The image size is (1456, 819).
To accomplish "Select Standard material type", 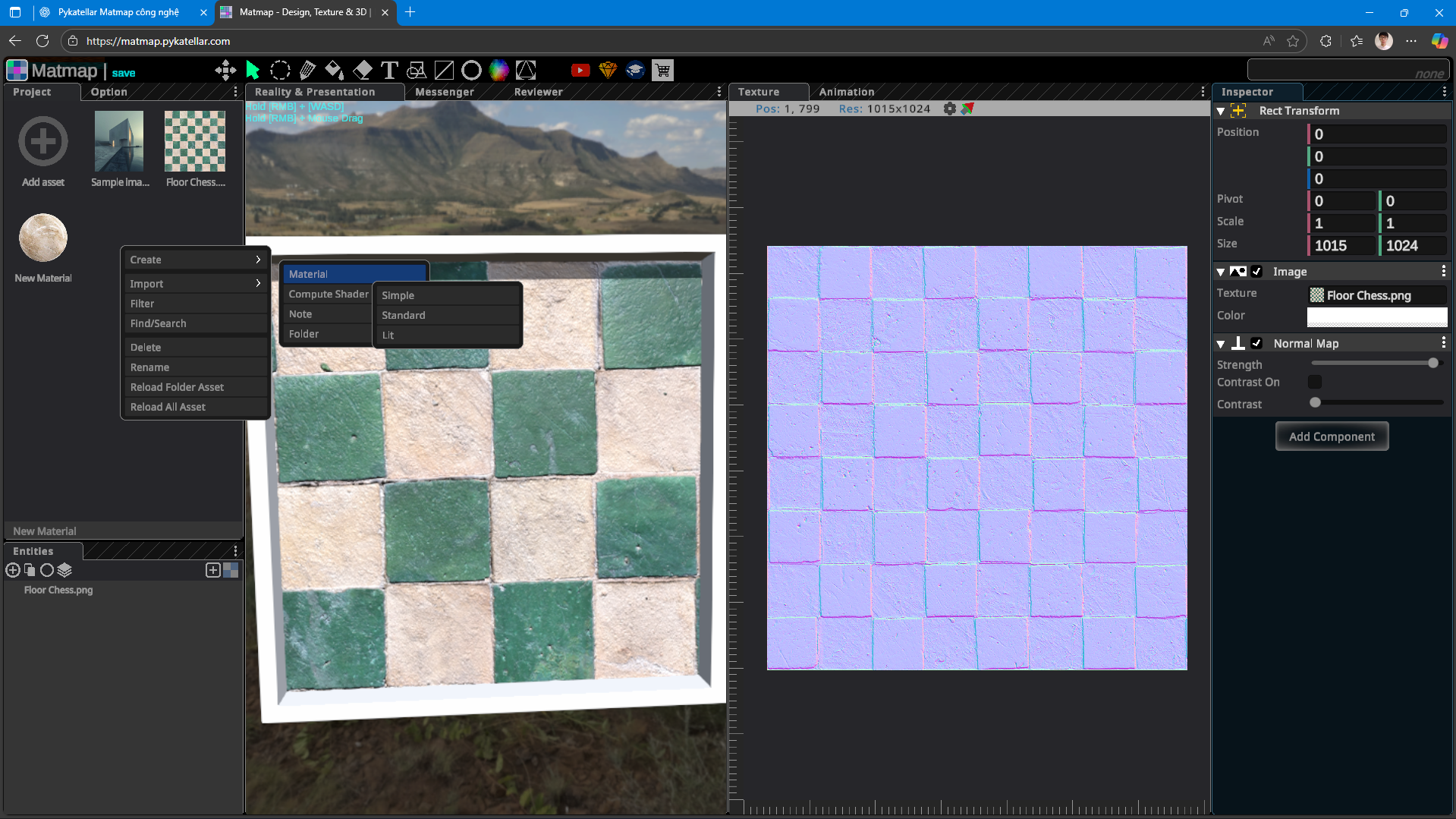I will tap(447, 315).
